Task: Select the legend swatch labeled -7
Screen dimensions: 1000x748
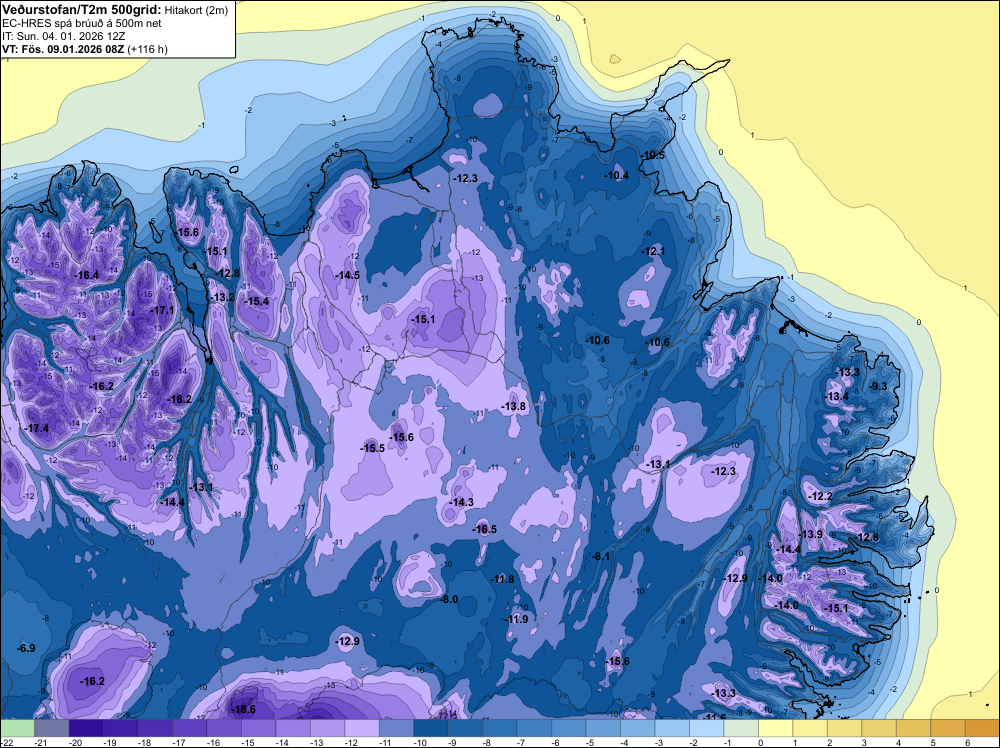Action: click(x=534, y=728)
